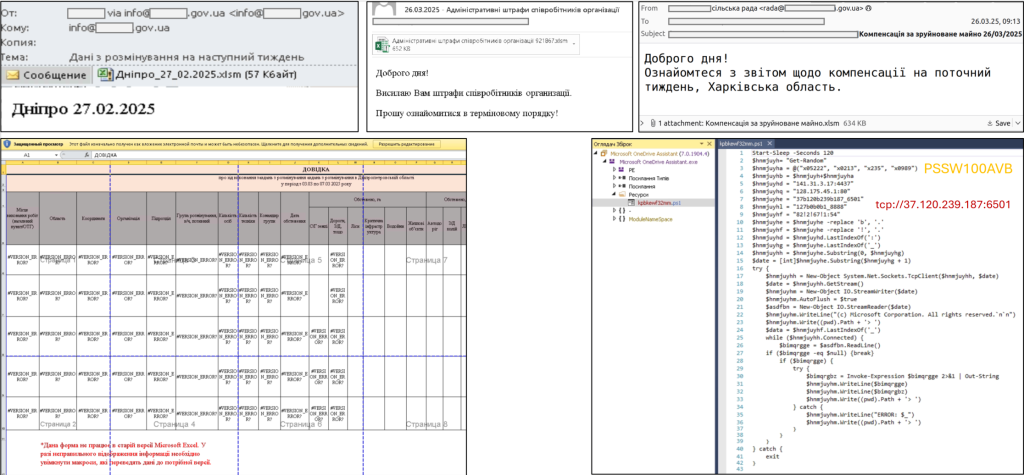
Task: Open Компенсація за зруйноване майно.xlsm attachment
Action: coord(772,123)
